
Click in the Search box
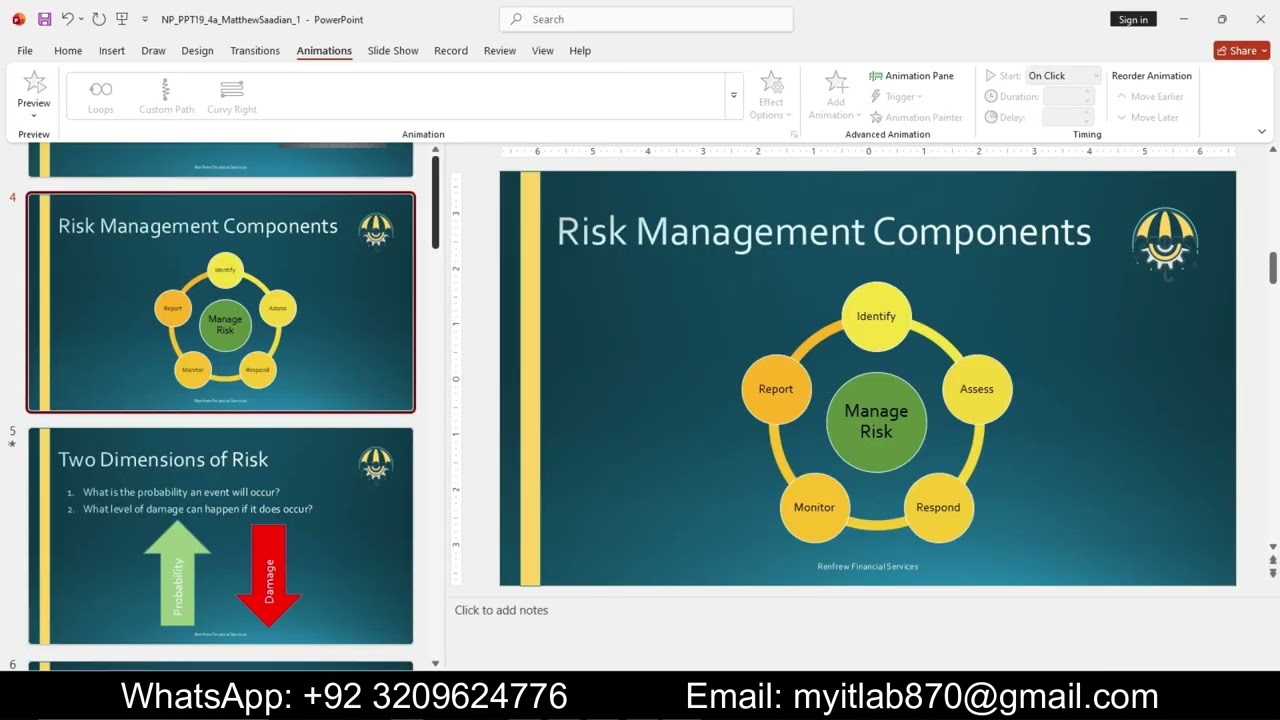(x=646, y=19)
